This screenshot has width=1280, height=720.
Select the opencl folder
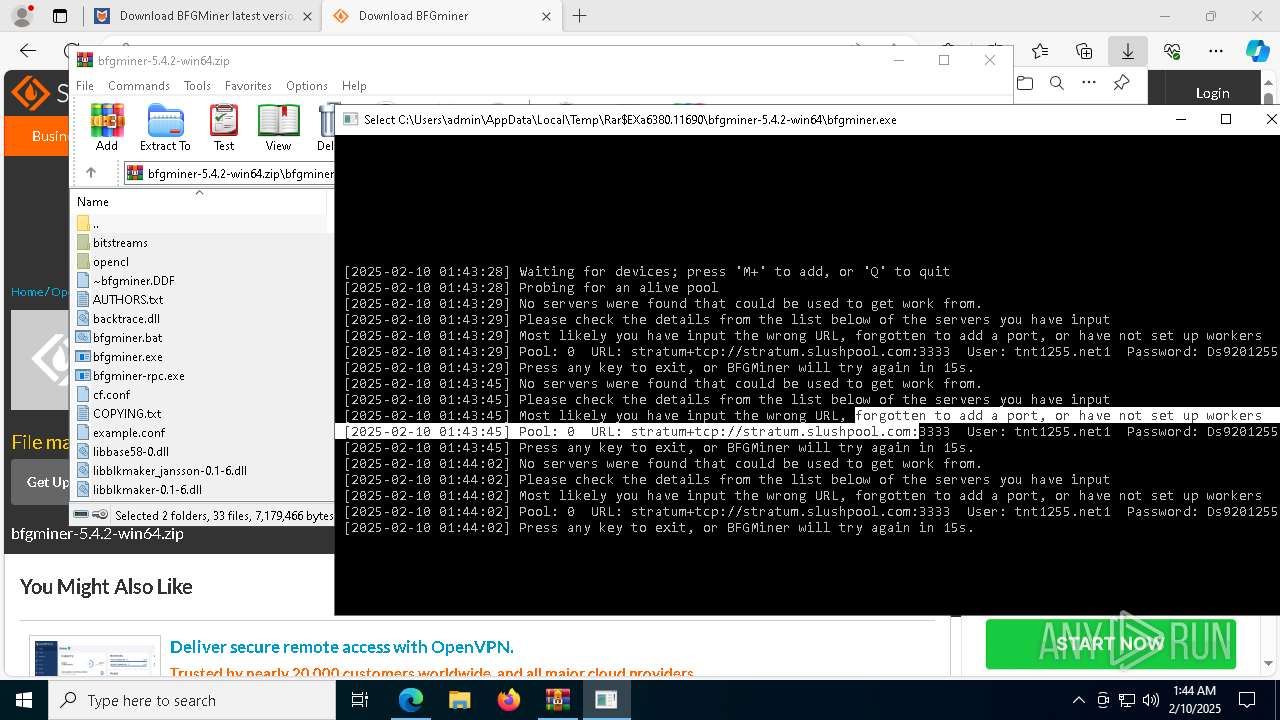pos(110,262)
